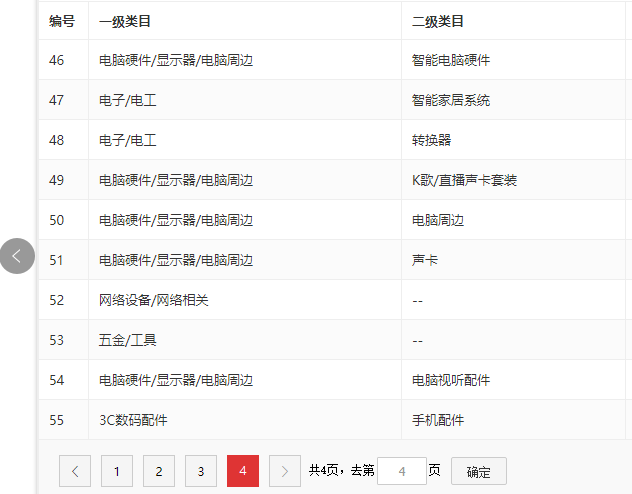Click 电脑周边 secondary category in row 50
This screenshot has height=494, width=632.
438,220
